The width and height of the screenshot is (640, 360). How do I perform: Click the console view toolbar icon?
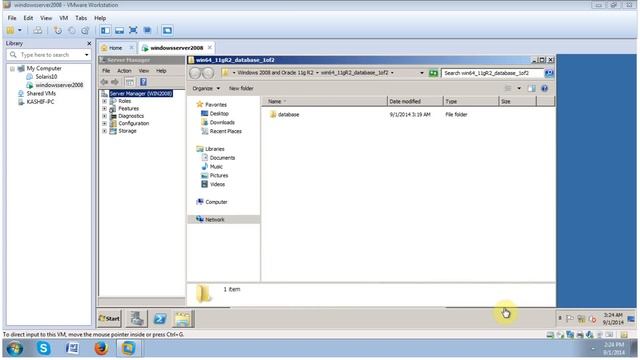(167, 30)
